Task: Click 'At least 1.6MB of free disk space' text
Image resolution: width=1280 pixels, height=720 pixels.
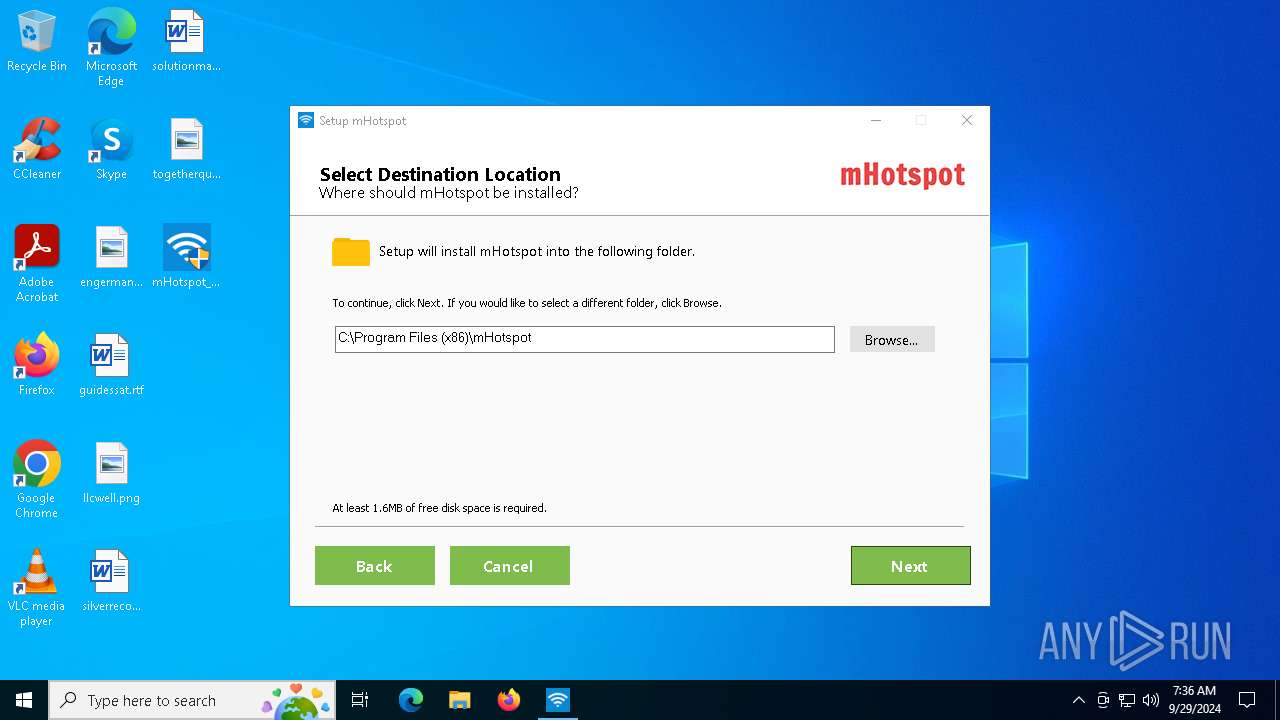Action: pos(439,508)
